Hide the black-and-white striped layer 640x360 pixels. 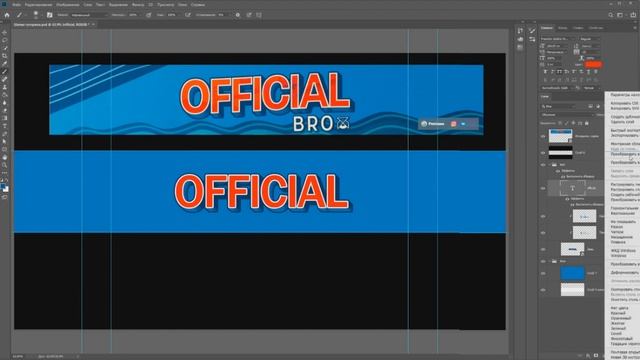pos(543,153)
